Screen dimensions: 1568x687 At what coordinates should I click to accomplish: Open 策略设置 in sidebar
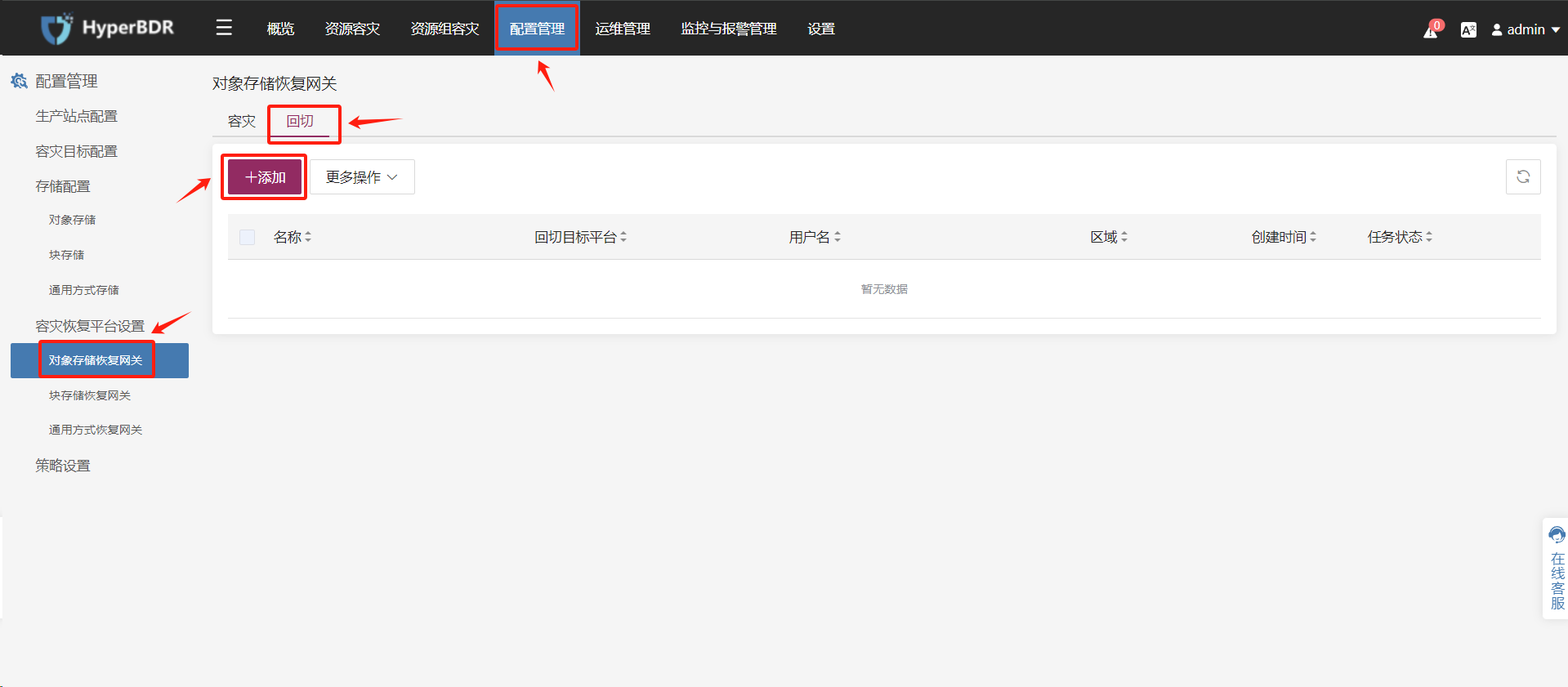[63, 466]
